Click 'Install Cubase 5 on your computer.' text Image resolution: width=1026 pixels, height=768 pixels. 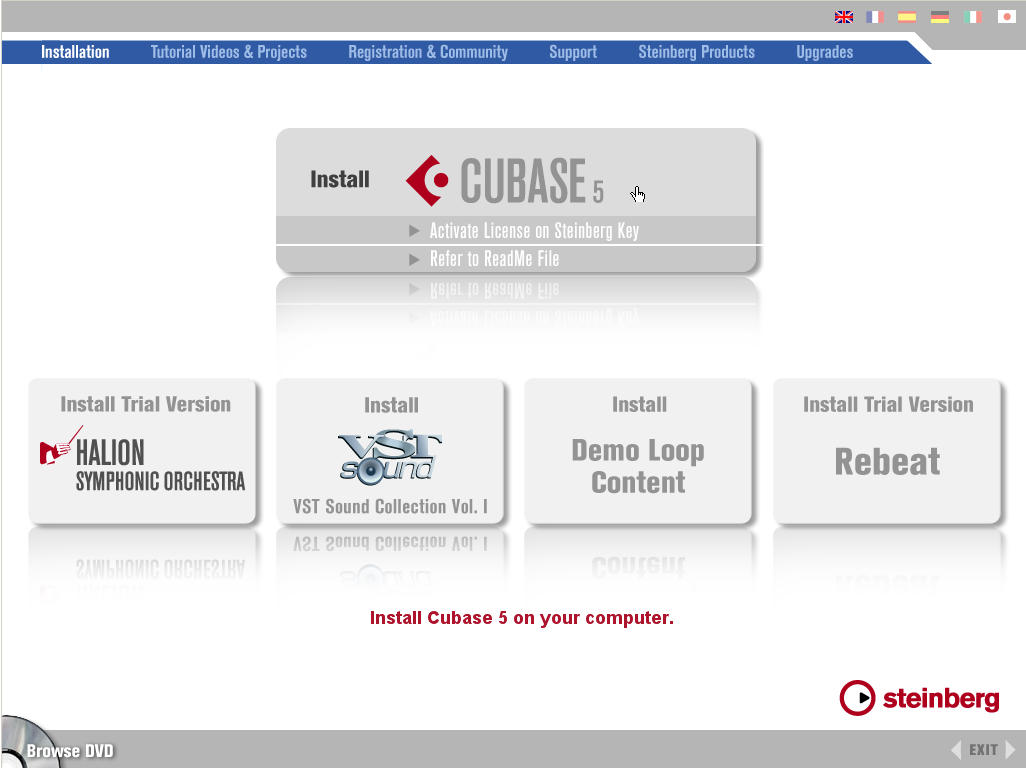click(522, 618)
